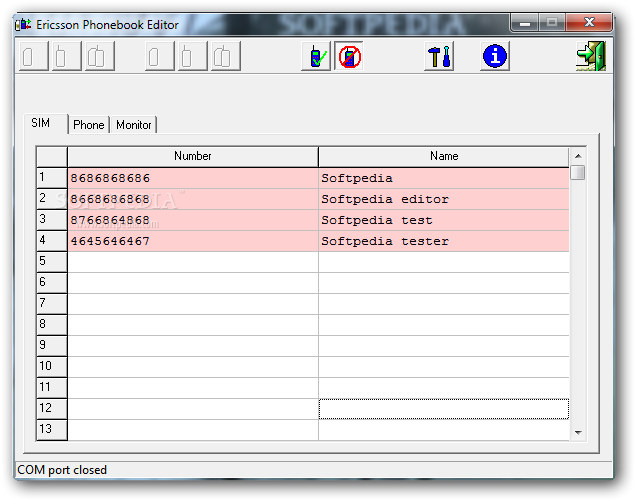
Task: Open settings with the hammer and screwdriver icon
Action: [x=439, y=56]
